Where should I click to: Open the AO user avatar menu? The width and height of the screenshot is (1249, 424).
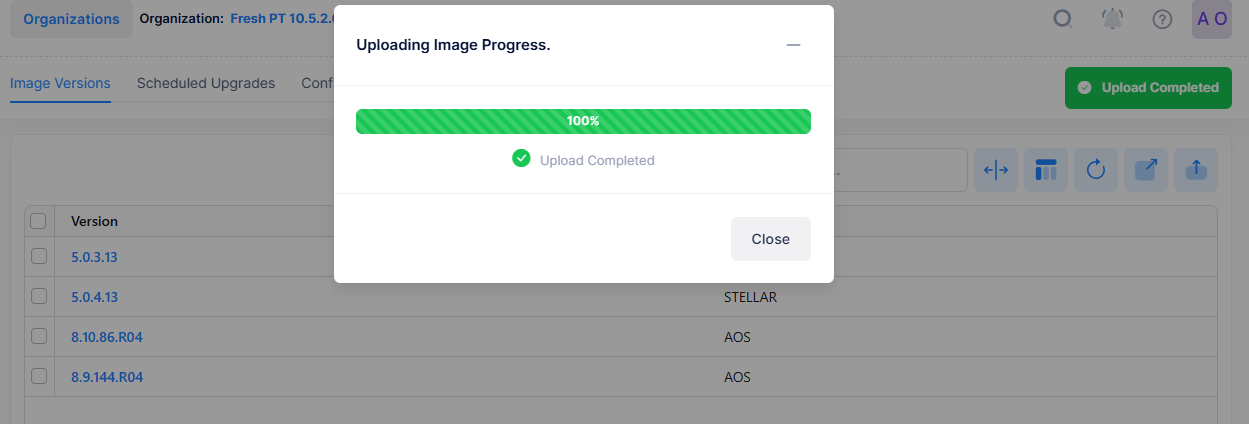coord(1211,19)
